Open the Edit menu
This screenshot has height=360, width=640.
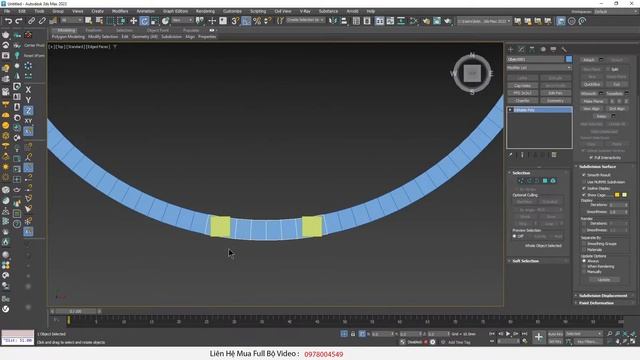click(22, 11)
